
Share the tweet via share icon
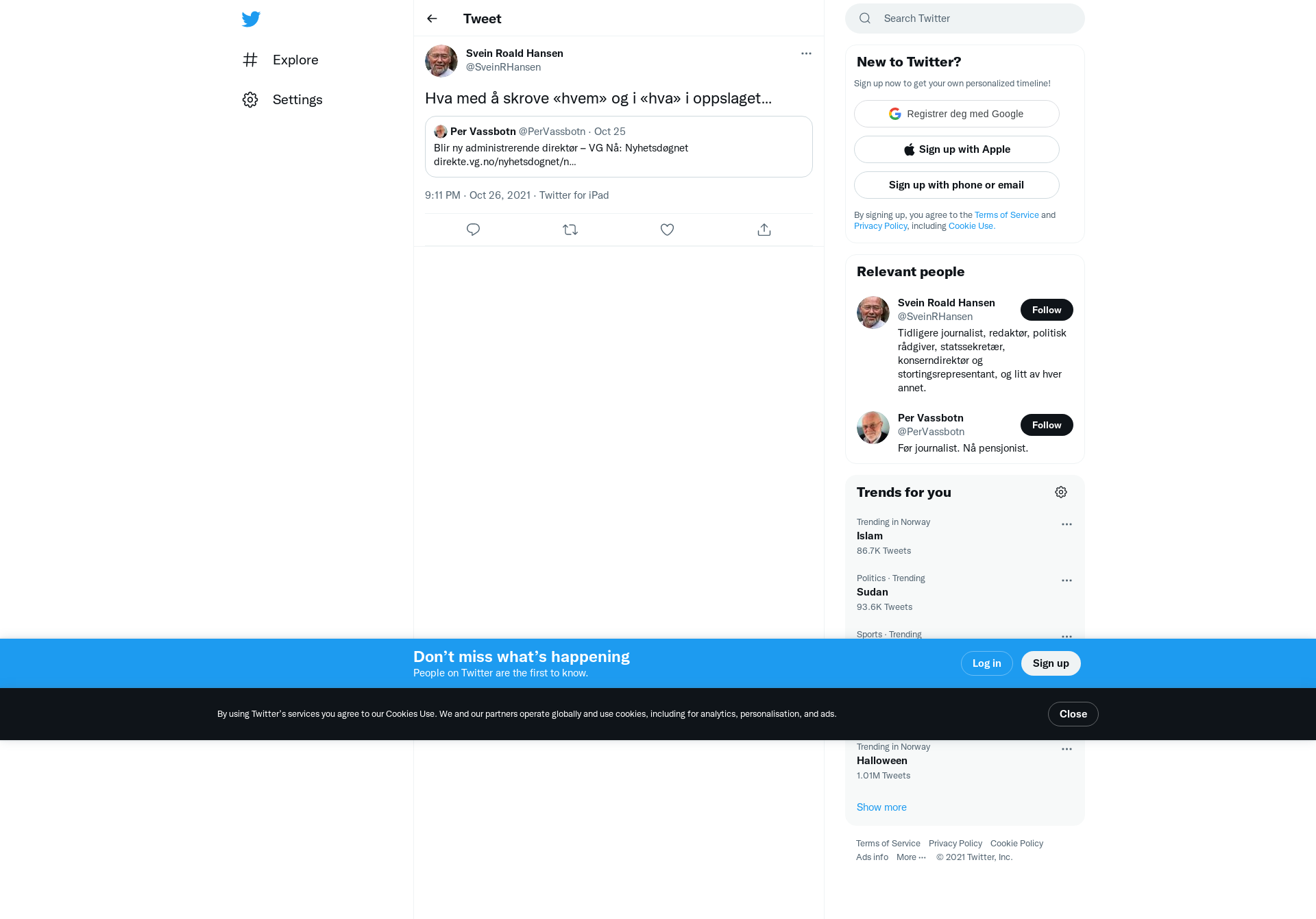764,230
